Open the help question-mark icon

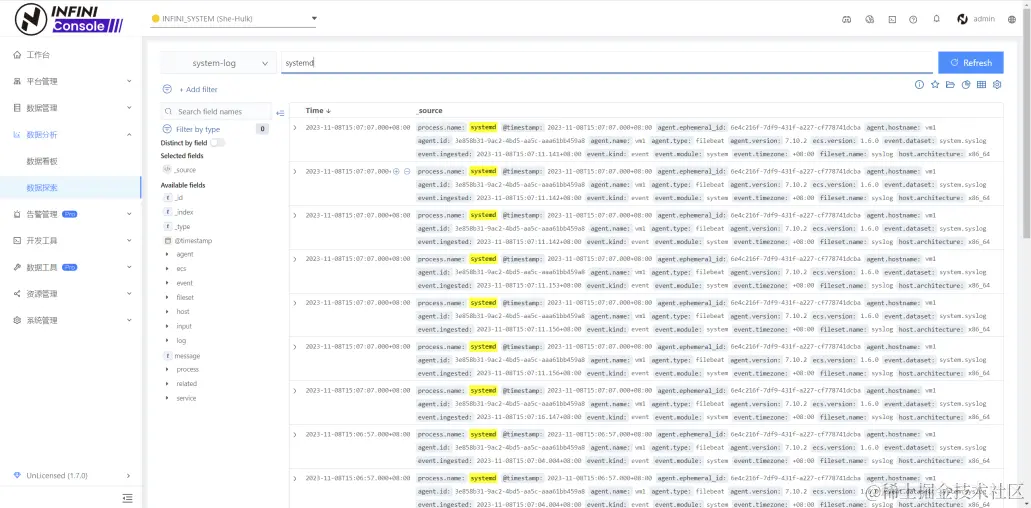click(913, 19)
